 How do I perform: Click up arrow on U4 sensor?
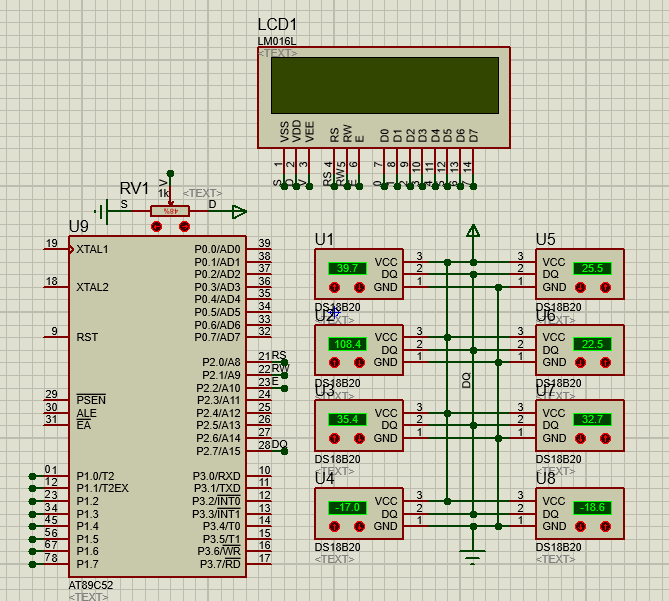pyautogui.click(x=334, y=527)
